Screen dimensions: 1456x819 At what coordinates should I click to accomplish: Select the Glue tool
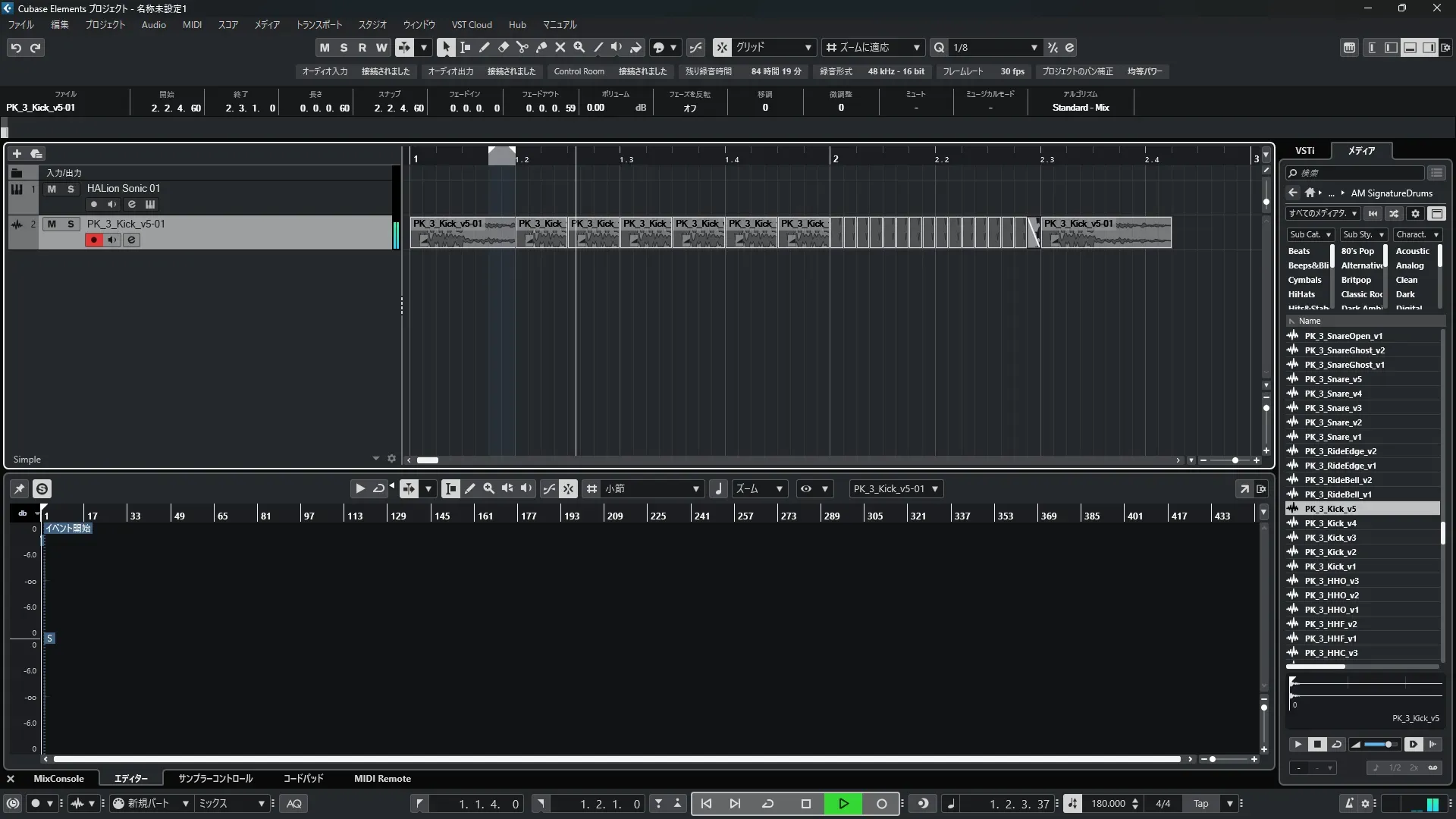point(541,47)
